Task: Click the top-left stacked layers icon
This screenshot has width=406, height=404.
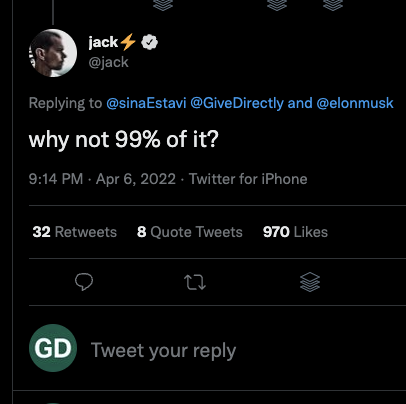Action: tap(163, 5)
